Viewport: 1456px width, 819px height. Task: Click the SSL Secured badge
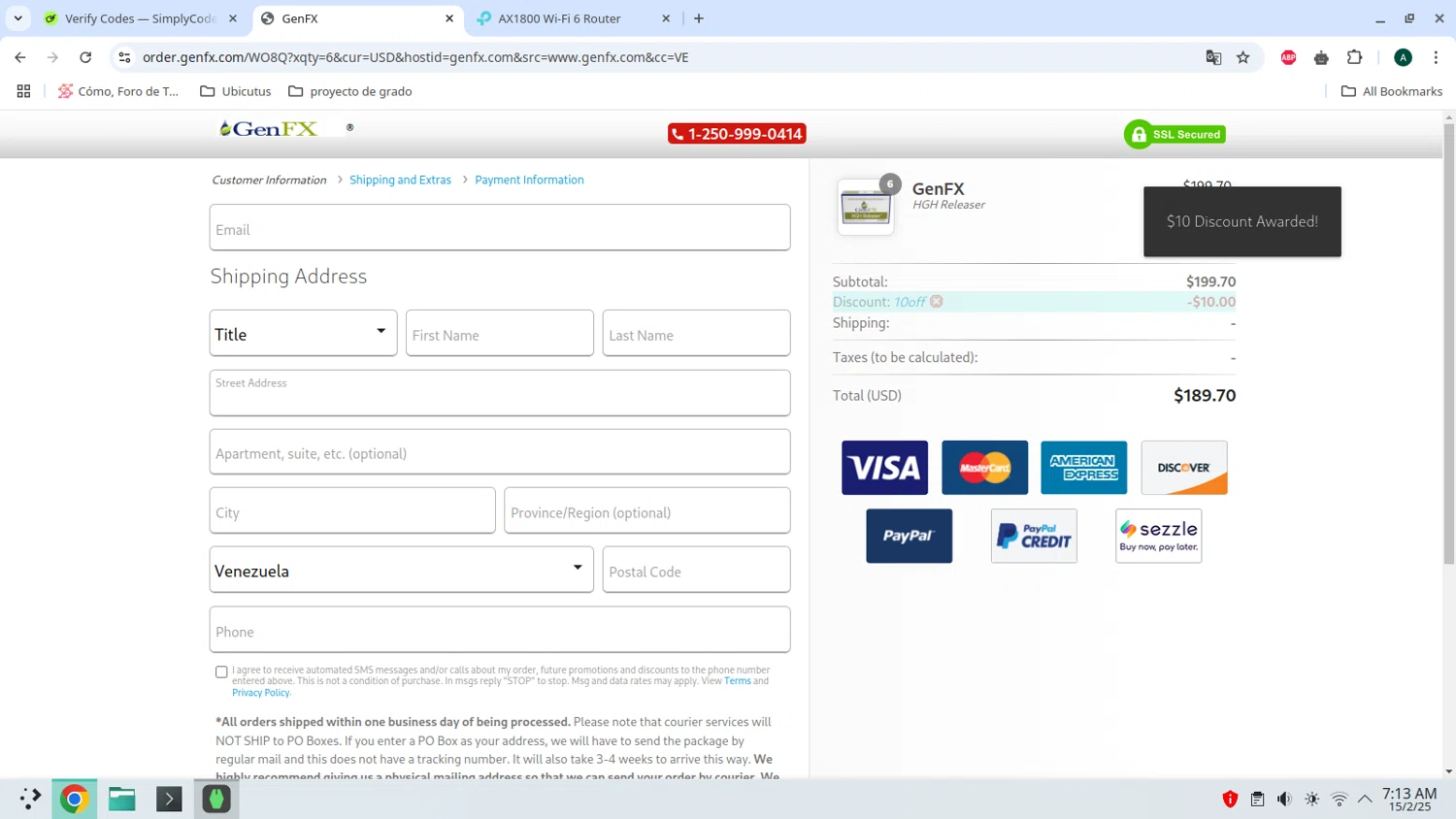tap(1175, 134)
